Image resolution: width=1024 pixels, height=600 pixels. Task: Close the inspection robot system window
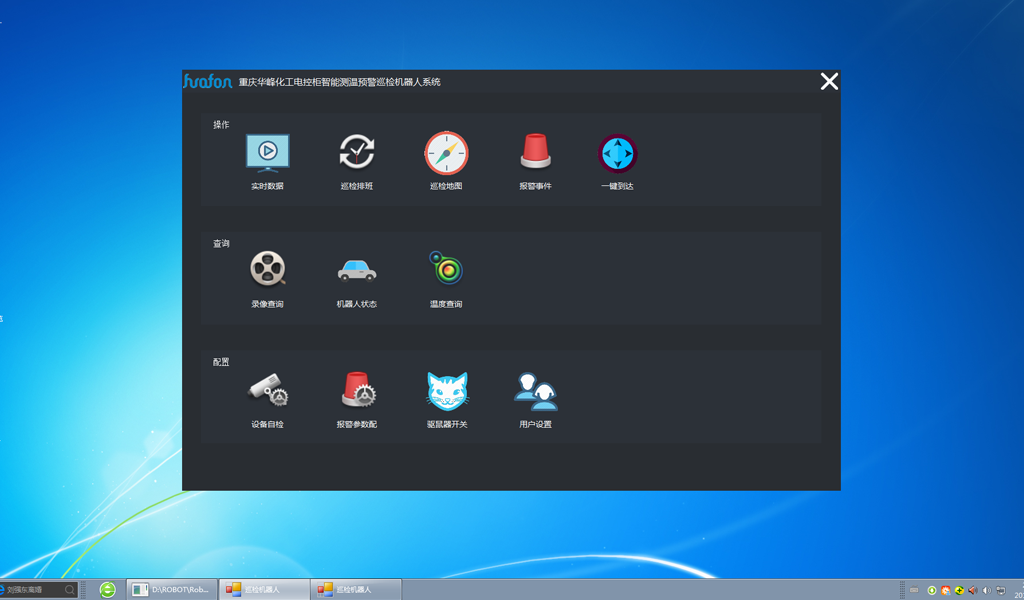pyautogui.click(x=829, y=82)
